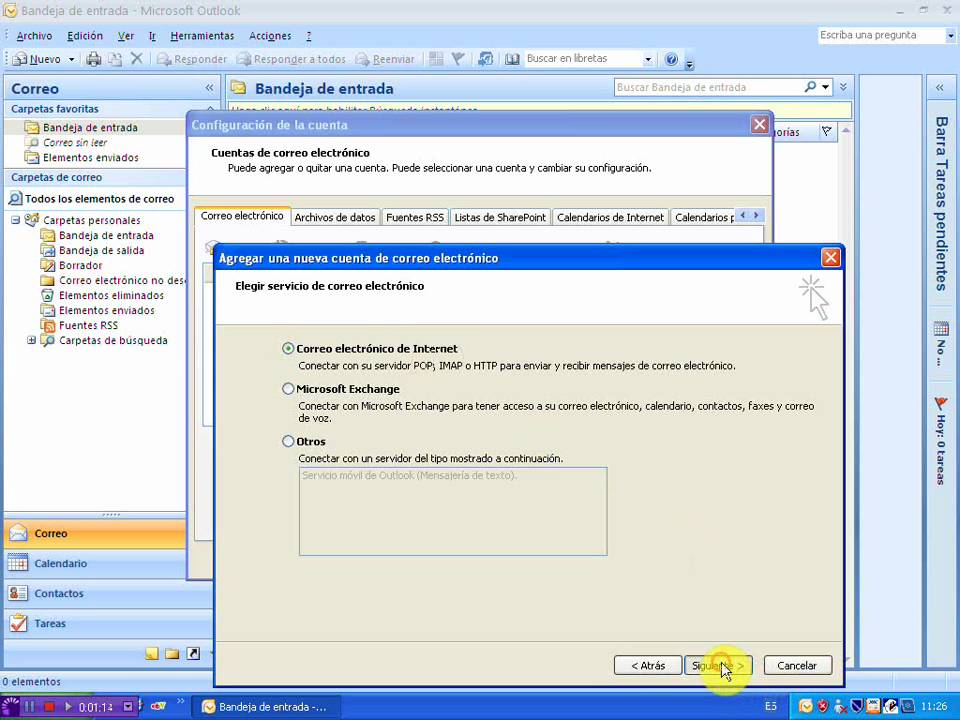Cancel the new account wizard

tap(798, 666)
